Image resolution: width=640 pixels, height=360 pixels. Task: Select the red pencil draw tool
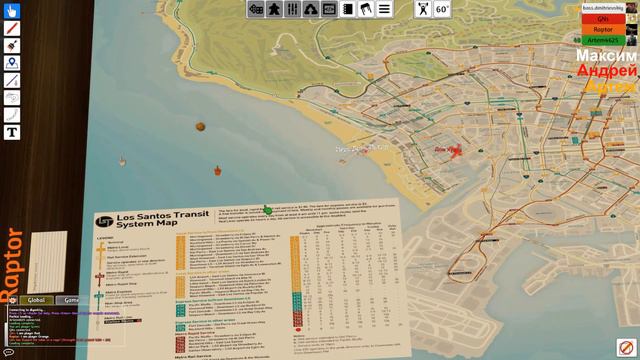pyautogui.click(x=12, y=29)
